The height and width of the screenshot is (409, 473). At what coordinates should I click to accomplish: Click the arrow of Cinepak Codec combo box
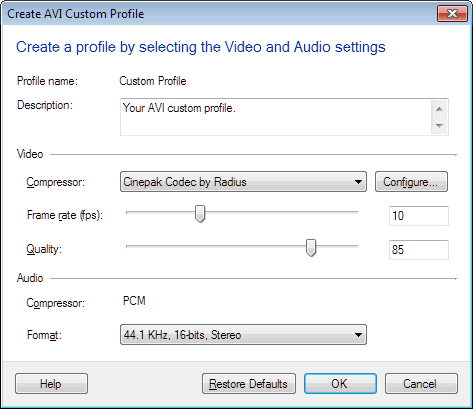pos(358,182)
